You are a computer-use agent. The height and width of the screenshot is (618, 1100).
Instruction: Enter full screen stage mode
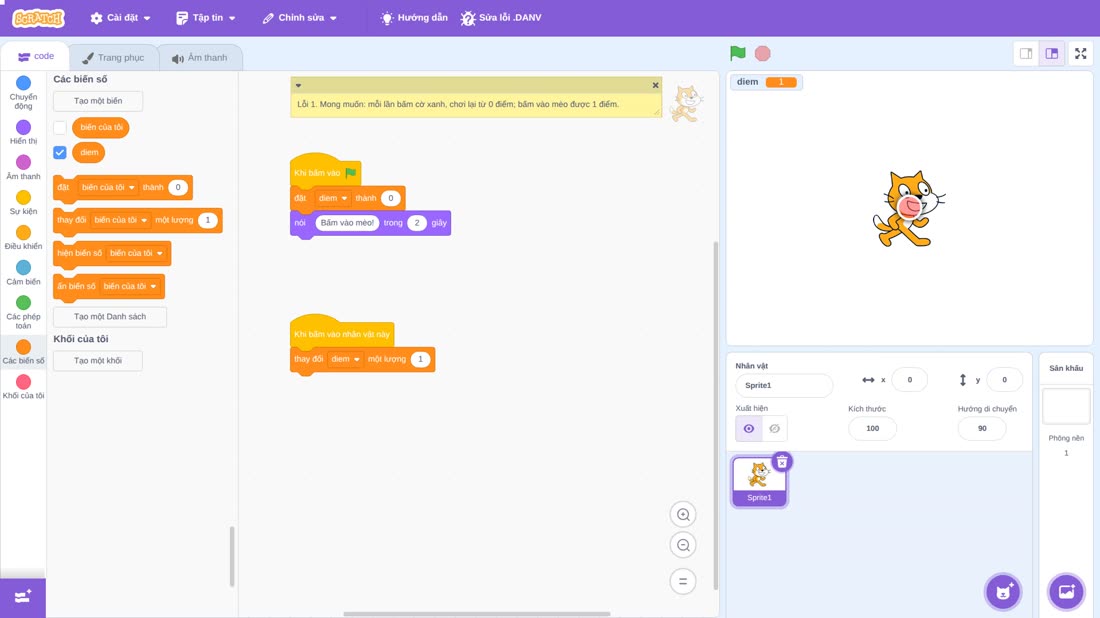(1080, 53)
